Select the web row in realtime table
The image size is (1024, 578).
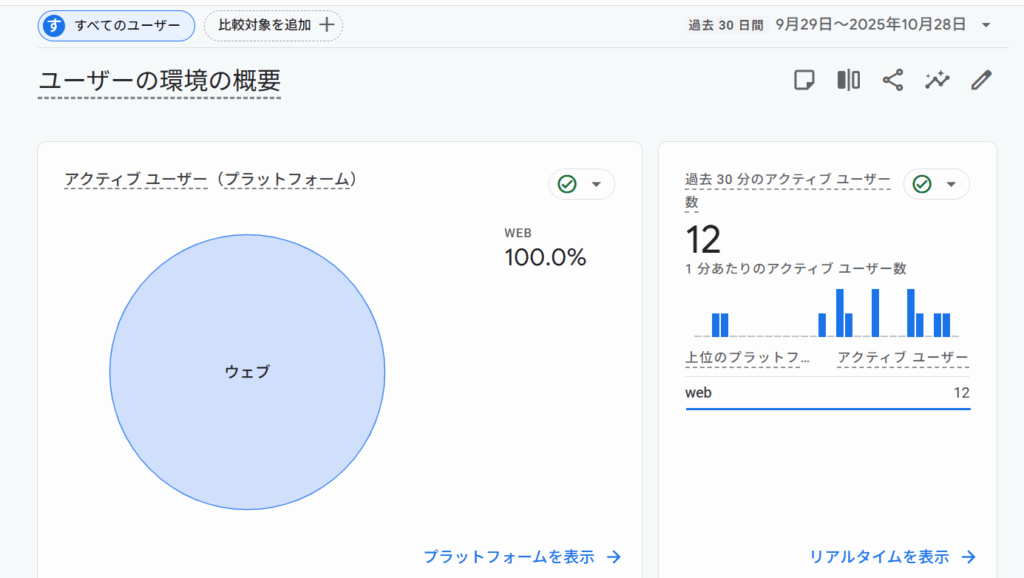[827, 393]
